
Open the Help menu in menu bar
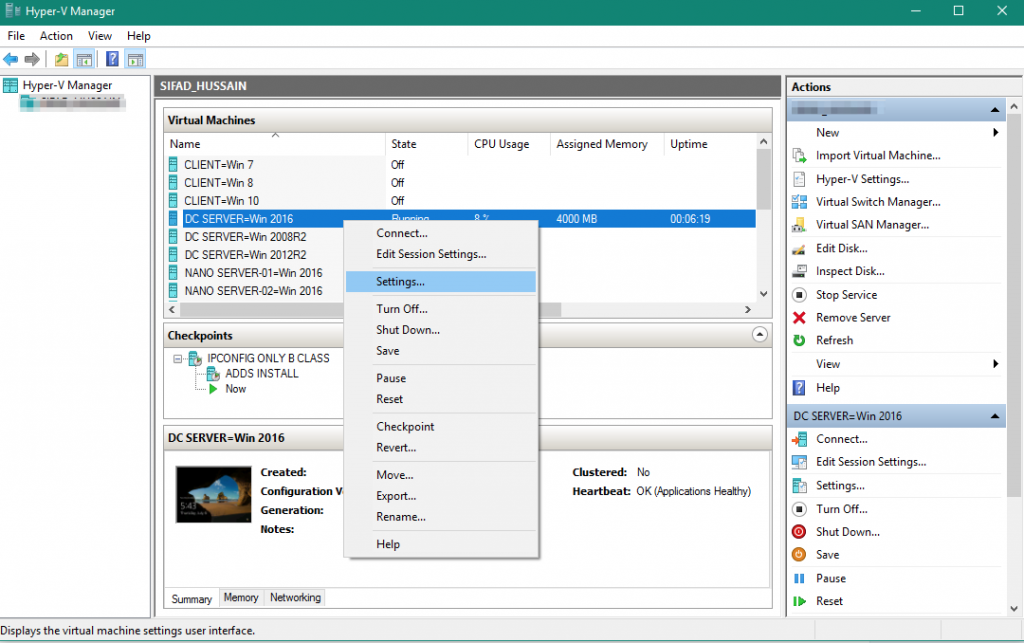[x=138, y=36]
